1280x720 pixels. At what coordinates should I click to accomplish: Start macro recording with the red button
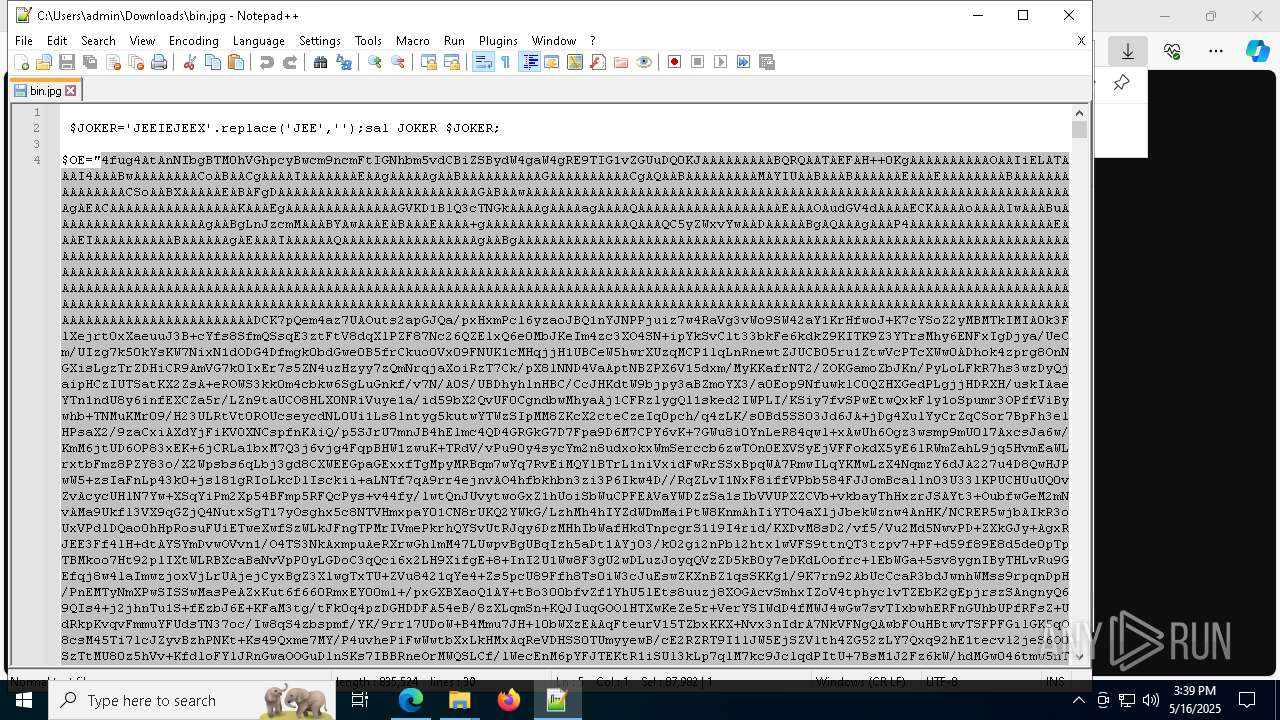[x=674, y=62]
